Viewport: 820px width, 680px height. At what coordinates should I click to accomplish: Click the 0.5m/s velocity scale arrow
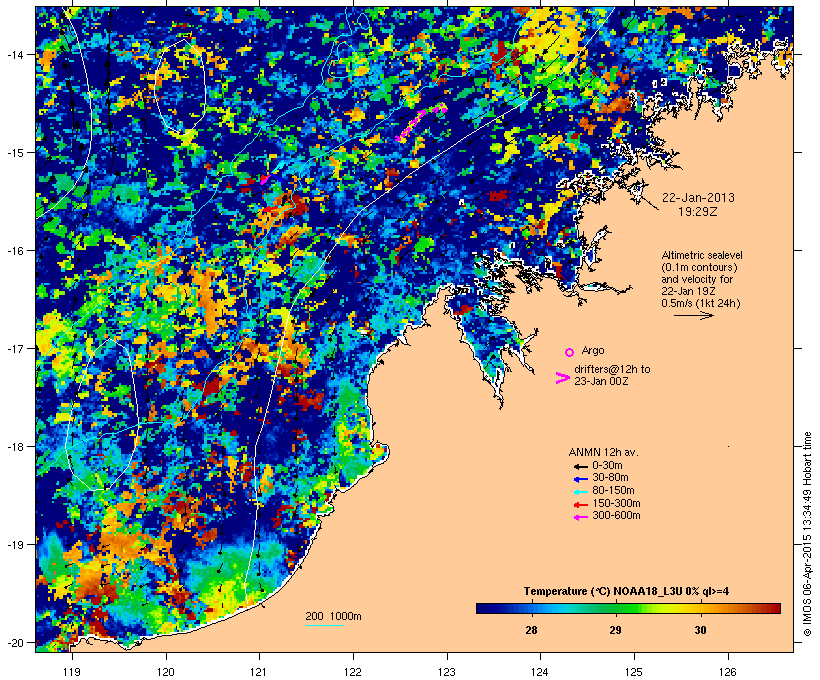pos(693,315)
